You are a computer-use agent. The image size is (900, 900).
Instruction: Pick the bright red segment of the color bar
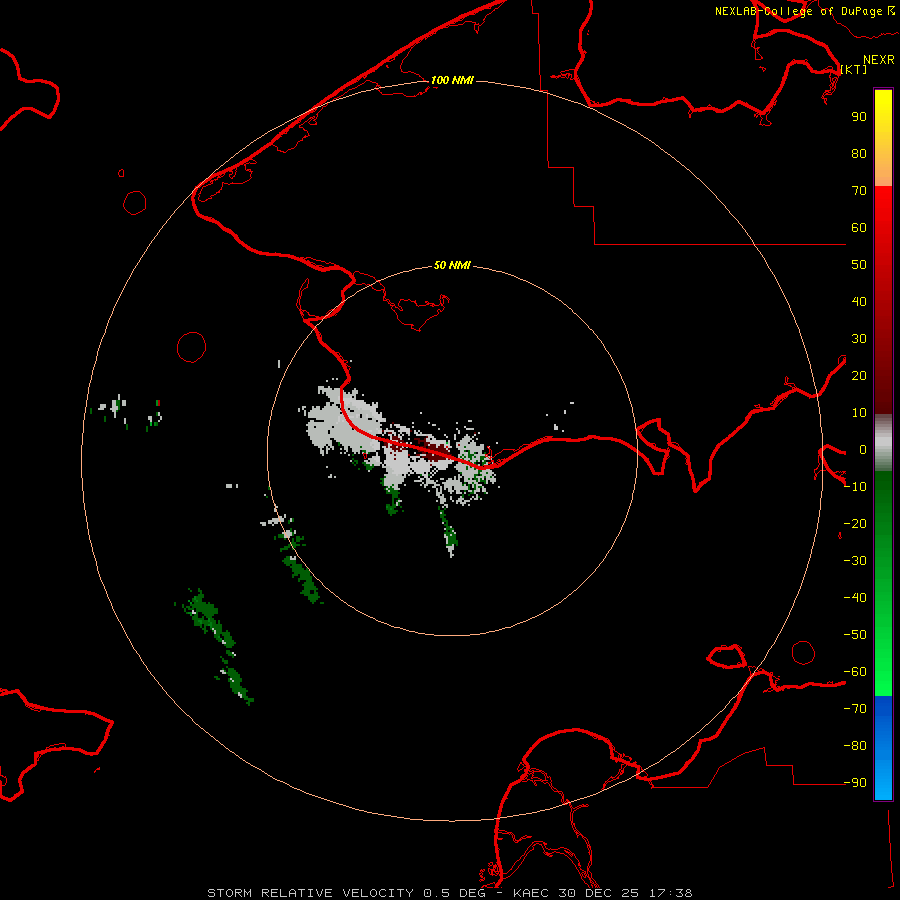click(883, 212)
